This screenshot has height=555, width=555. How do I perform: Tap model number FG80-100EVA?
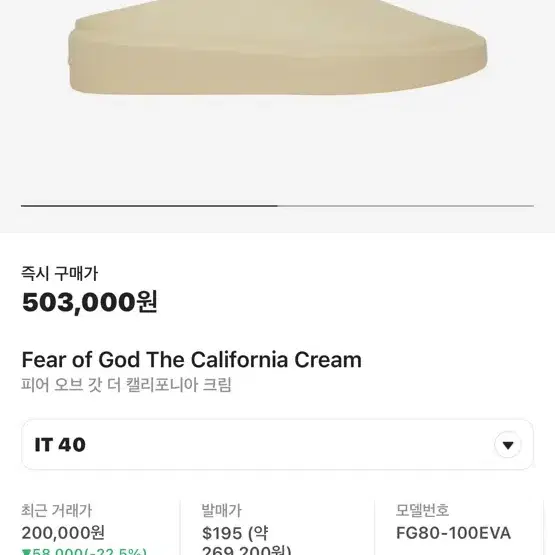click(x=453, y=533)
